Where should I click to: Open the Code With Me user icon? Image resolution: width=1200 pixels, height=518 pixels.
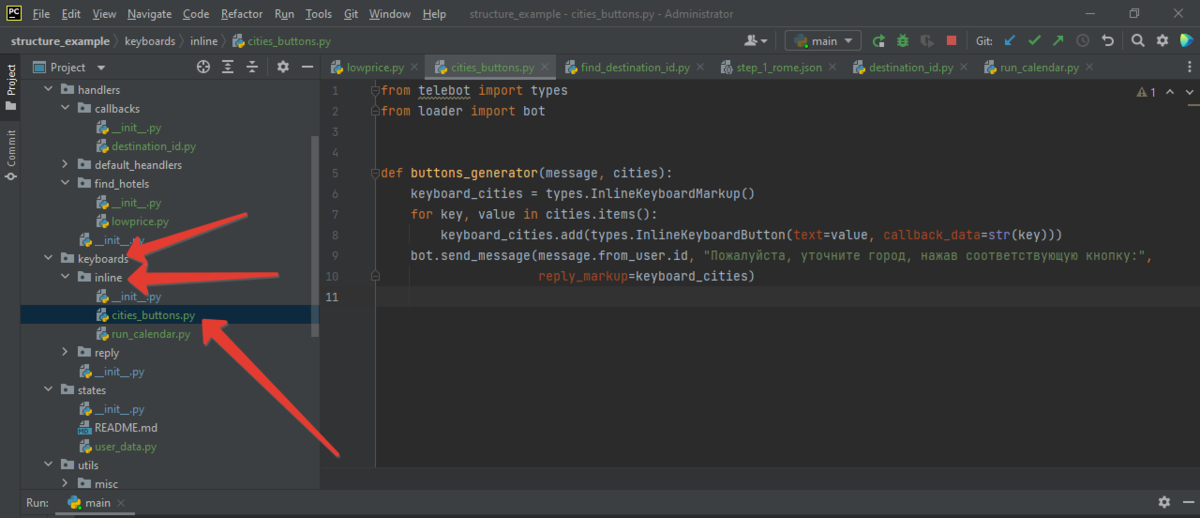(756, 41)
